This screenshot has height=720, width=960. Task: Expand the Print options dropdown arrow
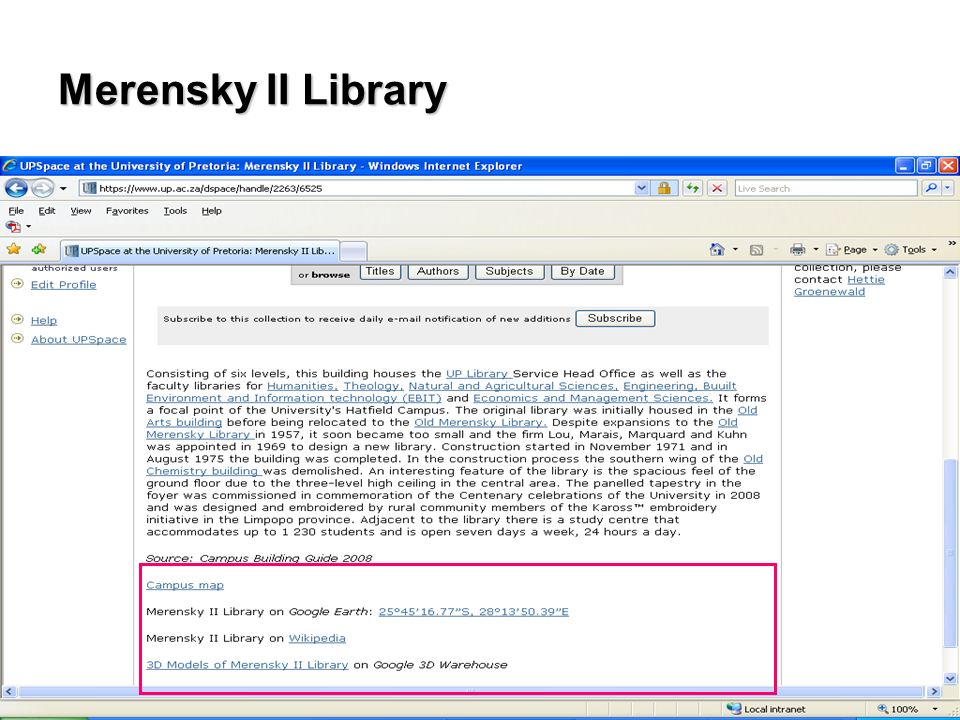point(816,250)
